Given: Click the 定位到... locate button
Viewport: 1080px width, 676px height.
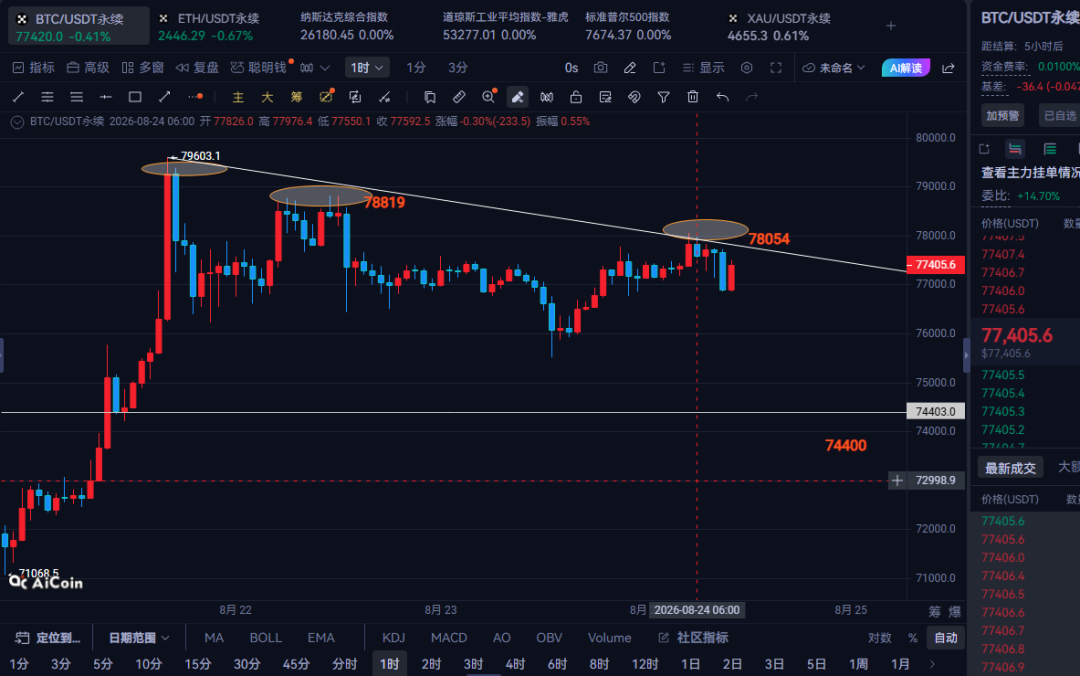Looking at the screenshot, I should [48, 637].
